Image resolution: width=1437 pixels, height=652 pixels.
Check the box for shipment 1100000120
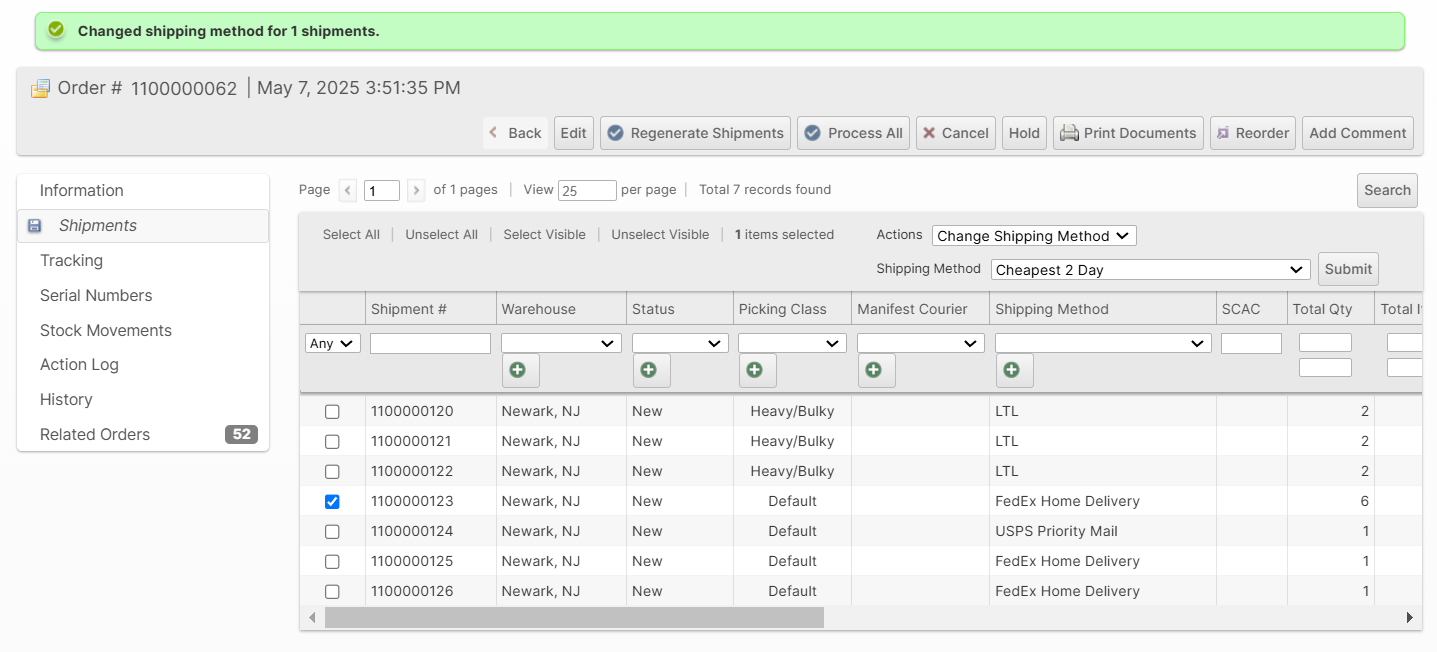coord(332,412)
